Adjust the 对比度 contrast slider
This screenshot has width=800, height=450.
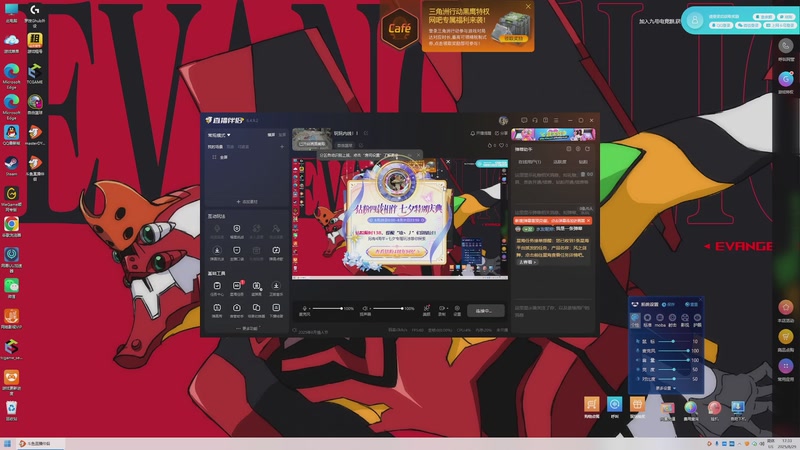[673, 379]
